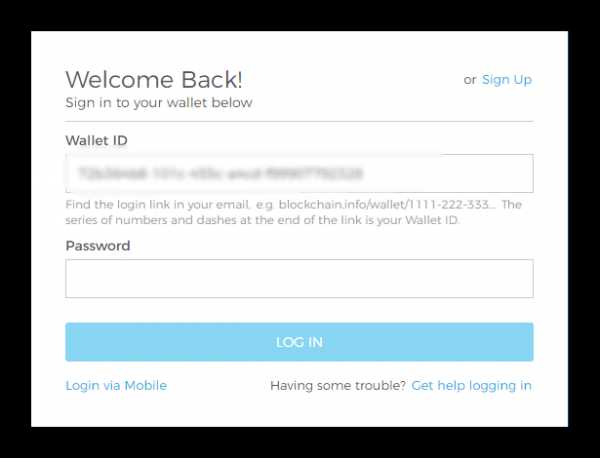The image size is (600, 458).
Task: Follow the Get help logging in link
Action: pyautogui.click(x=471, y=386)
